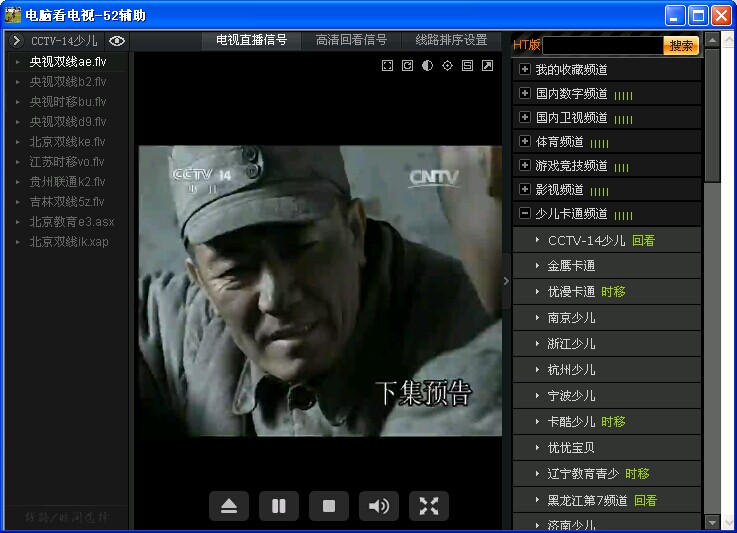Click the 线路/时间选择 label at bottom left
The image size is (737, 533).
coord(66,517)
